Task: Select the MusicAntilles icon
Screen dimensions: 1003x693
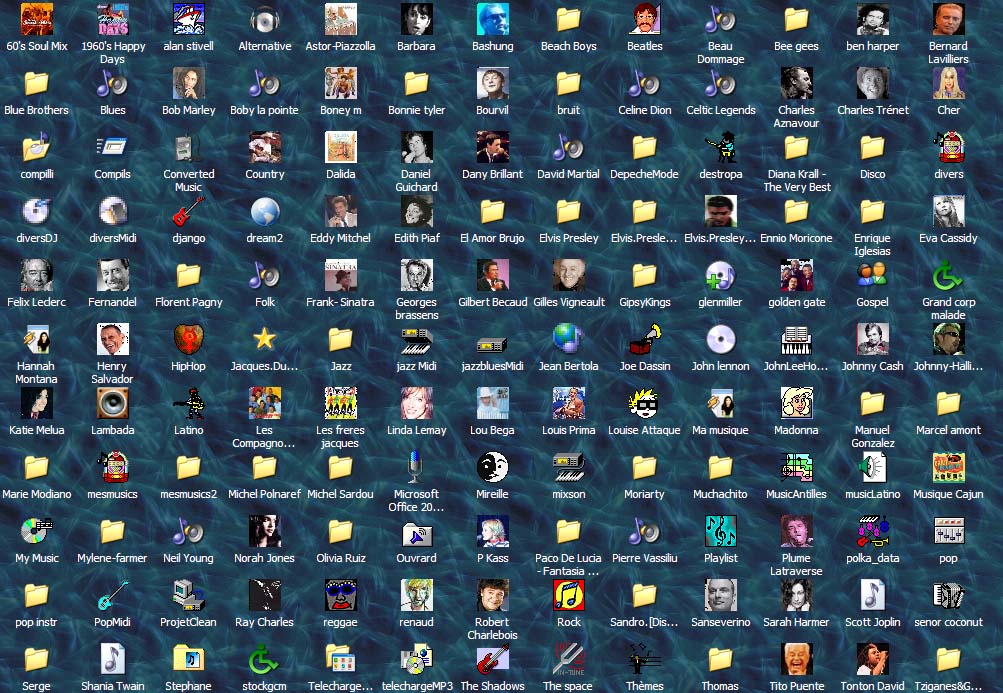Action: [x=796, y=467]
